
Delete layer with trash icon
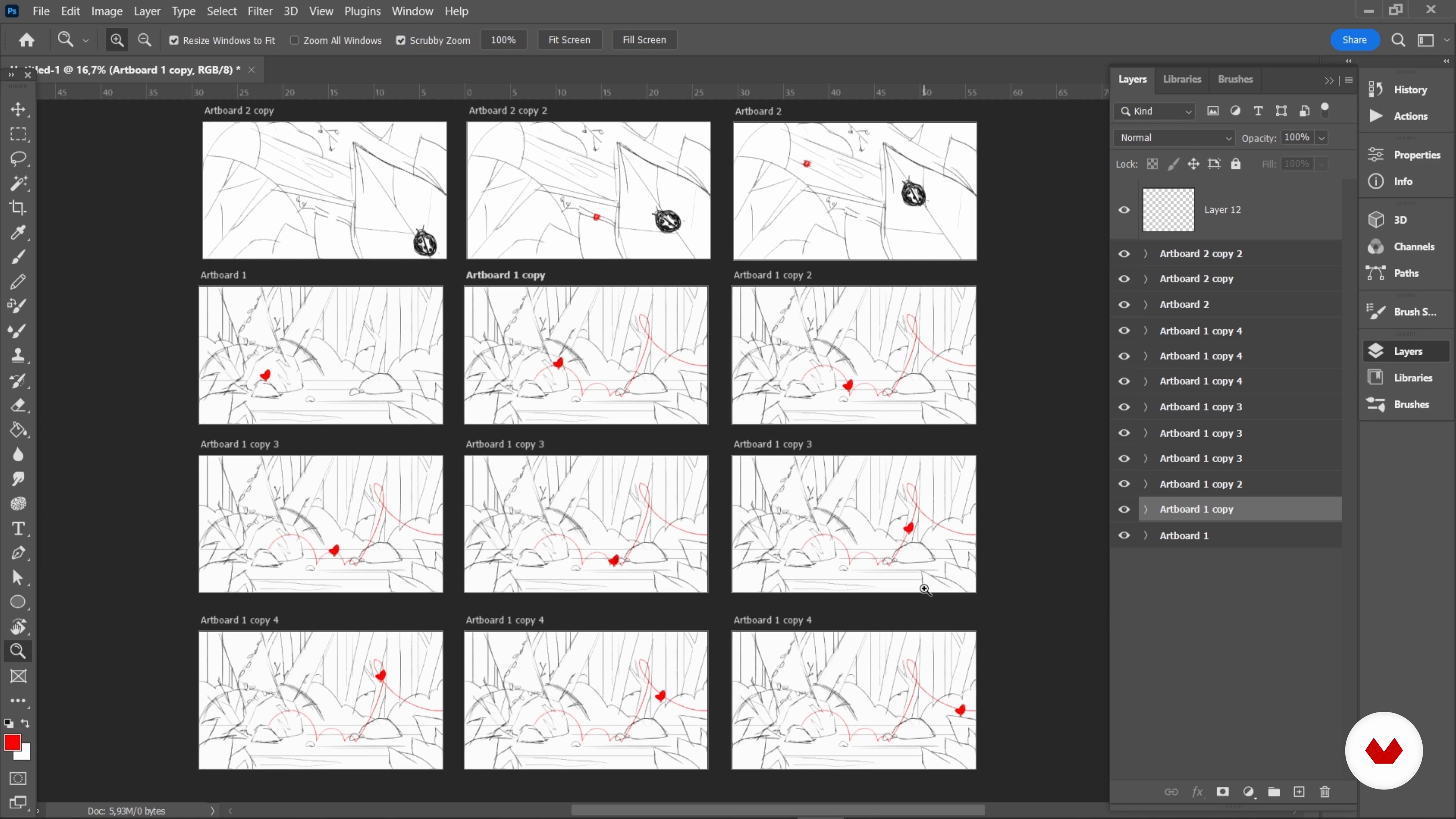click(1325, 792)
